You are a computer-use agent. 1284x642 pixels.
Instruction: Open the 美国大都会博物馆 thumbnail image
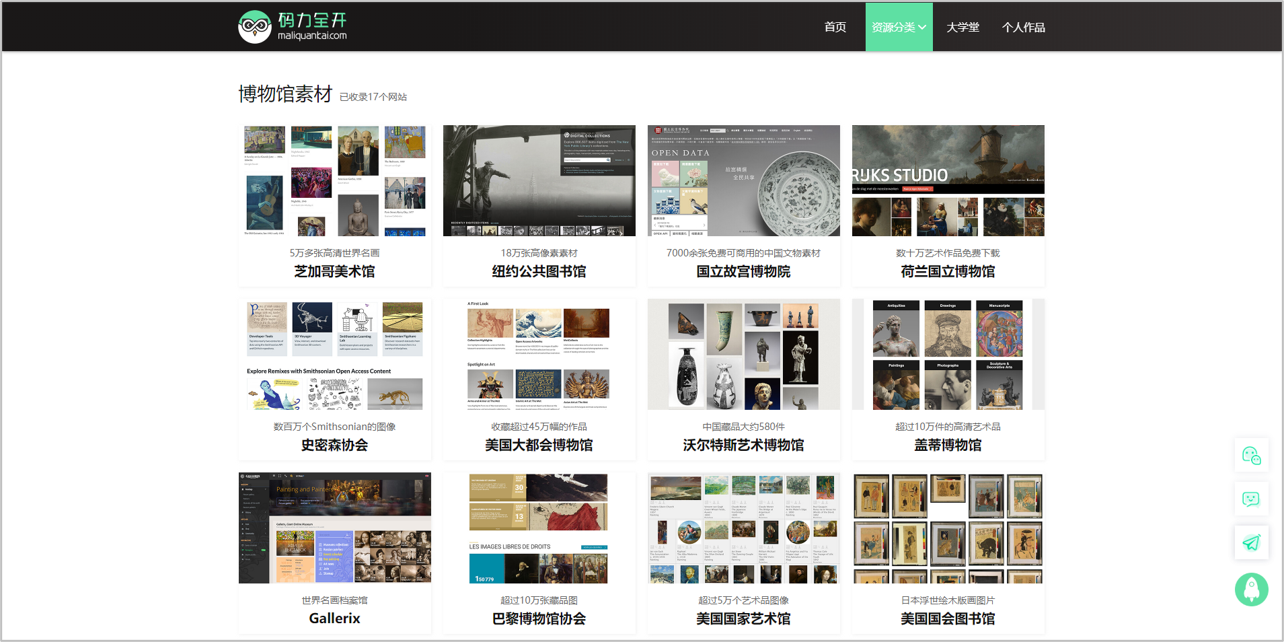pos(539,354)
